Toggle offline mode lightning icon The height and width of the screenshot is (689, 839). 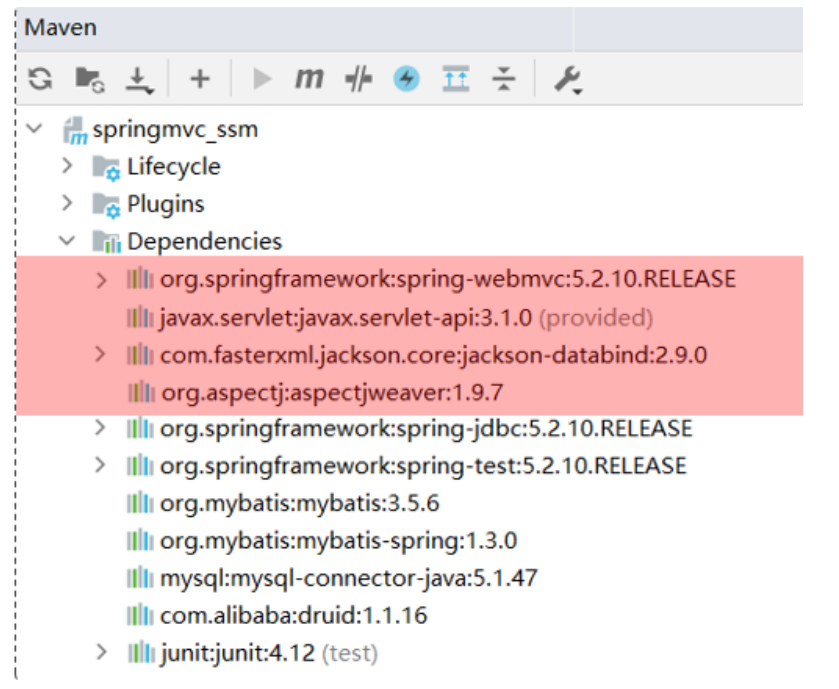point(407,79)
